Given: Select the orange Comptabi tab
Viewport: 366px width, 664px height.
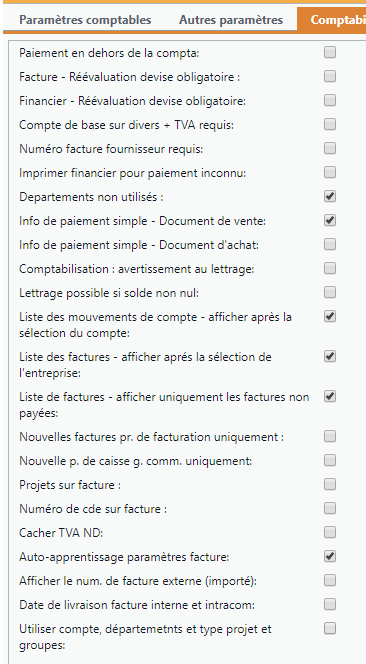Looking at the screenshot, I should pyautogui.click(x=332, y=20).
